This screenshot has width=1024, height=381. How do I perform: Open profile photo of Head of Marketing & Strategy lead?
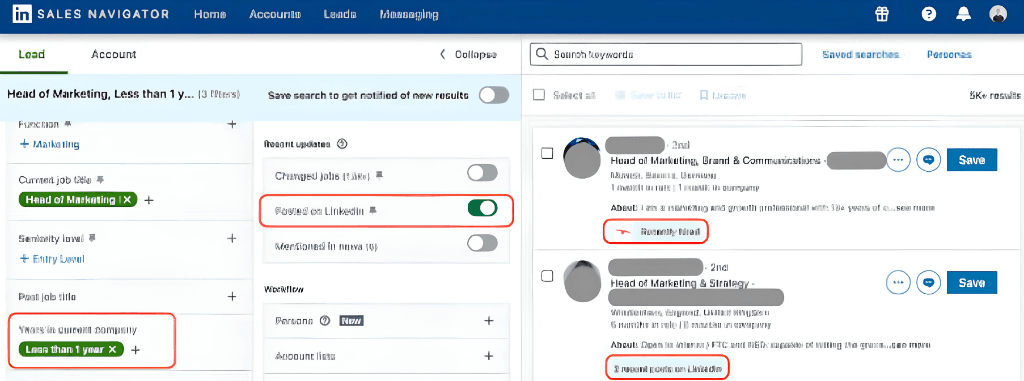582,281
